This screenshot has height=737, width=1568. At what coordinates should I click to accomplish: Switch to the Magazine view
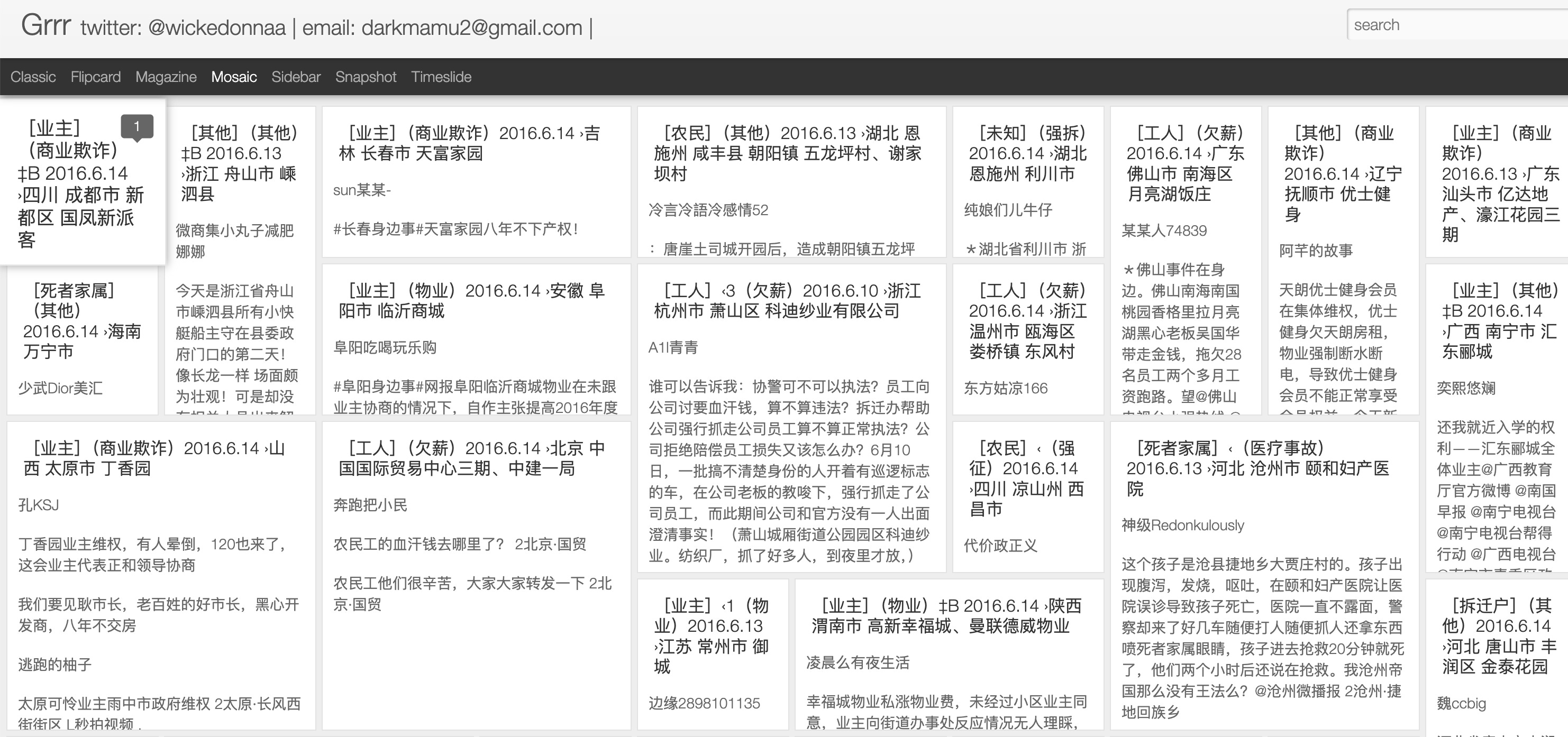[x=166, y=77]
